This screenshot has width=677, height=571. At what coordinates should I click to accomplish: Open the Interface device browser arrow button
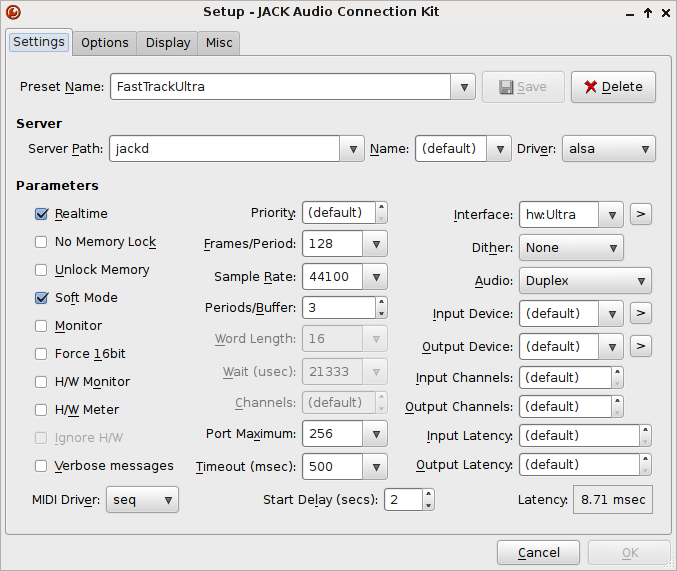coord(641,214)
